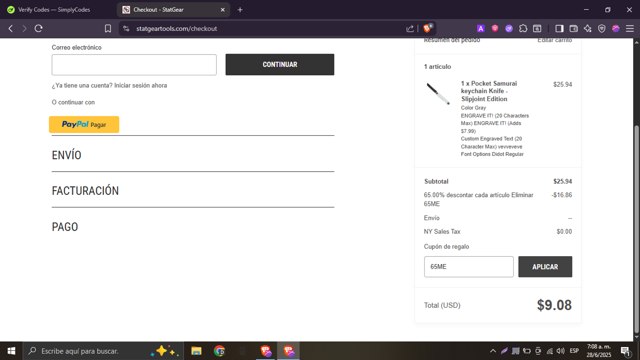Close the Checkout StatGear tab

(222, 9)
